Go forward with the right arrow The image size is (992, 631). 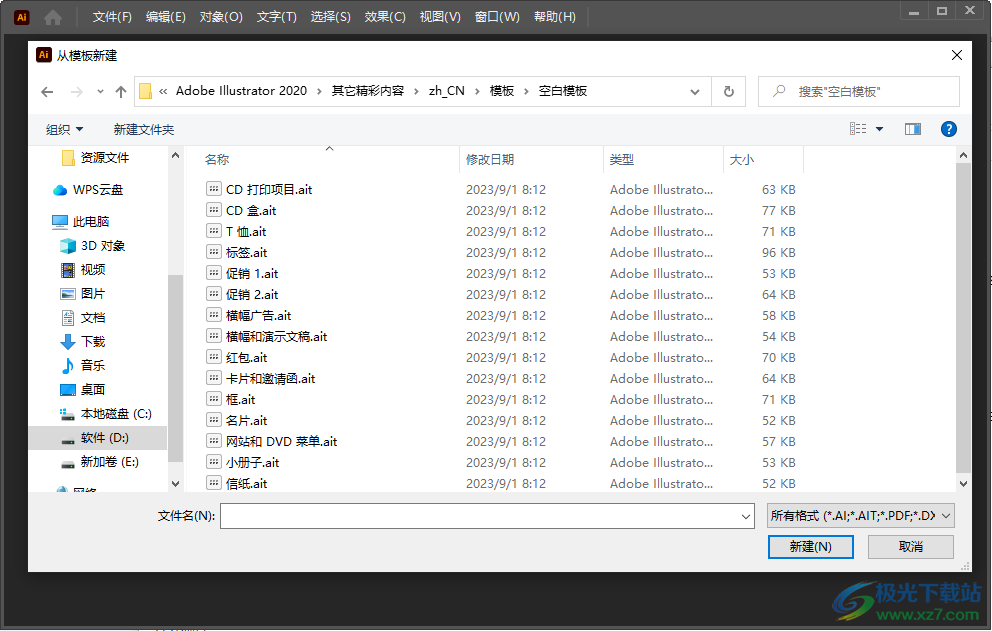coord(77,92)
